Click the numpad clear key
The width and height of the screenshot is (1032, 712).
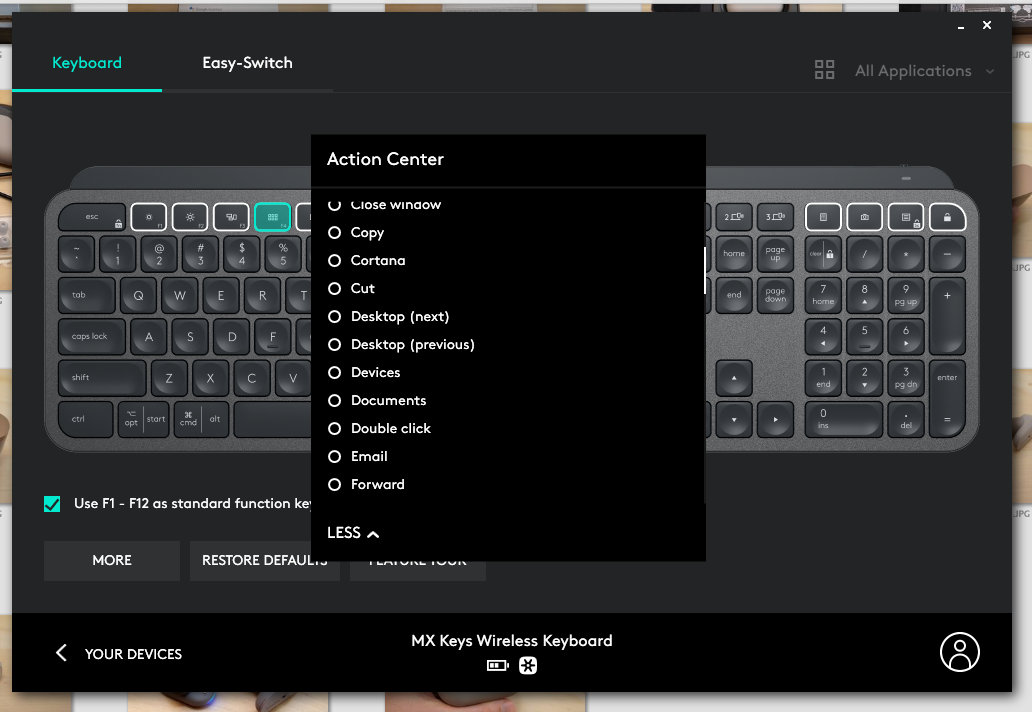point(823,254)
